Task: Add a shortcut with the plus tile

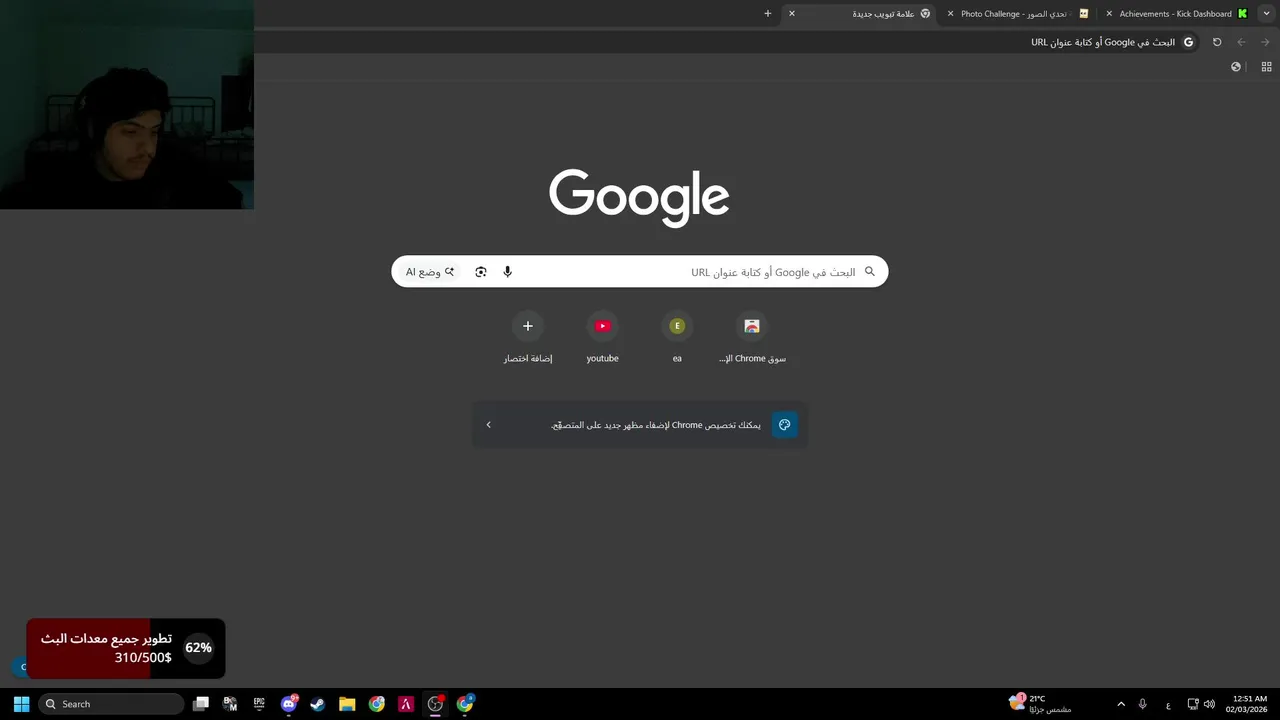Action: click(528, 337)
